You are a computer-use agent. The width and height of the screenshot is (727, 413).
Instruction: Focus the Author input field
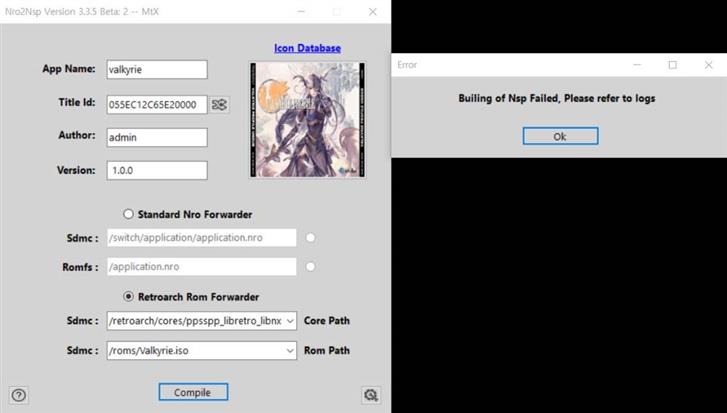click(156, 137)
